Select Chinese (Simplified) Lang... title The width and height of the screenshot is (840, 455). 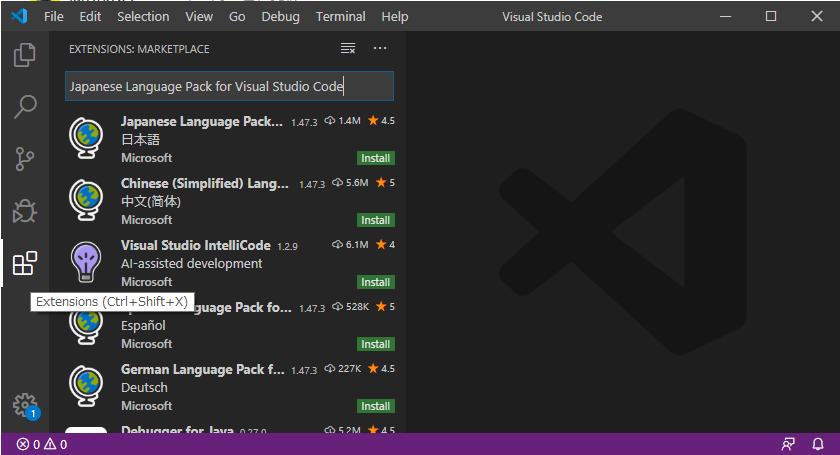(205, 183)
